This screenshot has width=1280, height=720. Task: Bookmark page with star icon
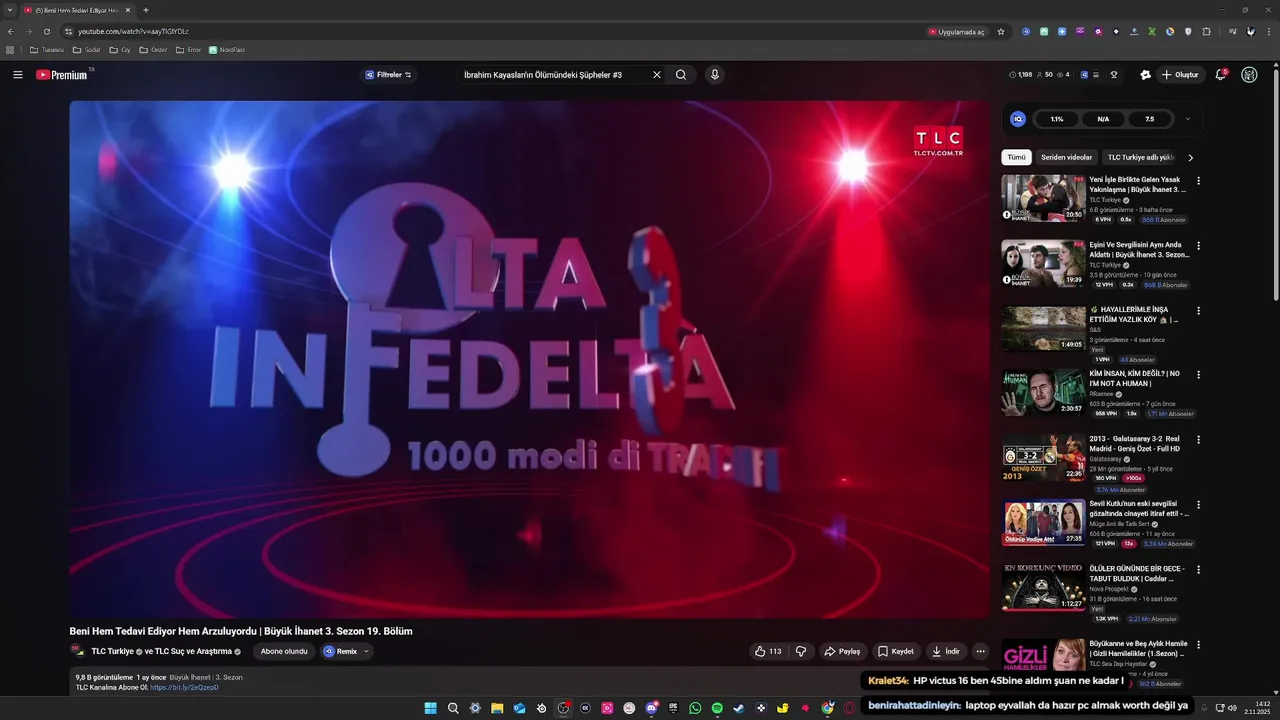1001,32
